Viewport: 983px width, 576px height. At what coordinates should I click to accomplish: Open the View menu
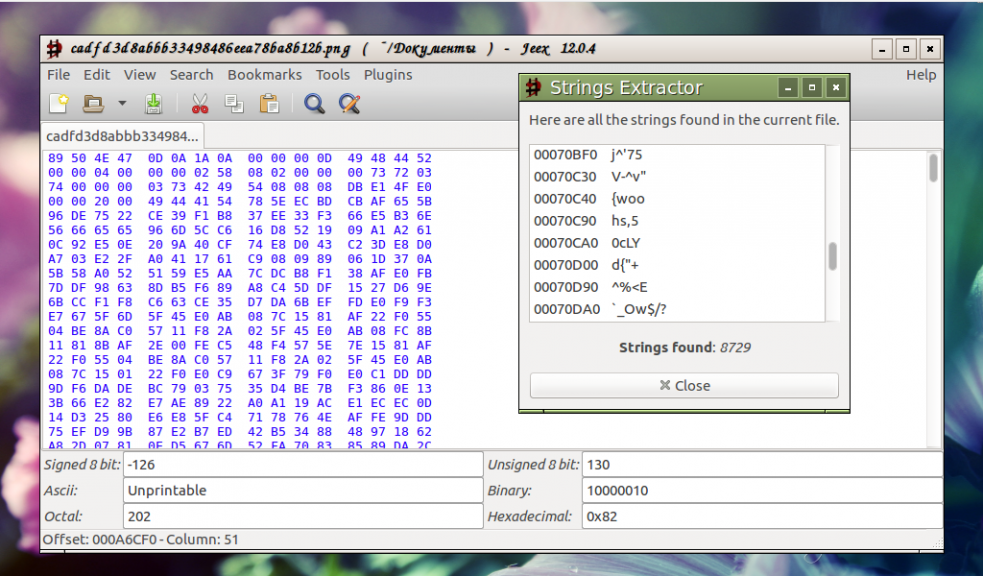(139, 75)
